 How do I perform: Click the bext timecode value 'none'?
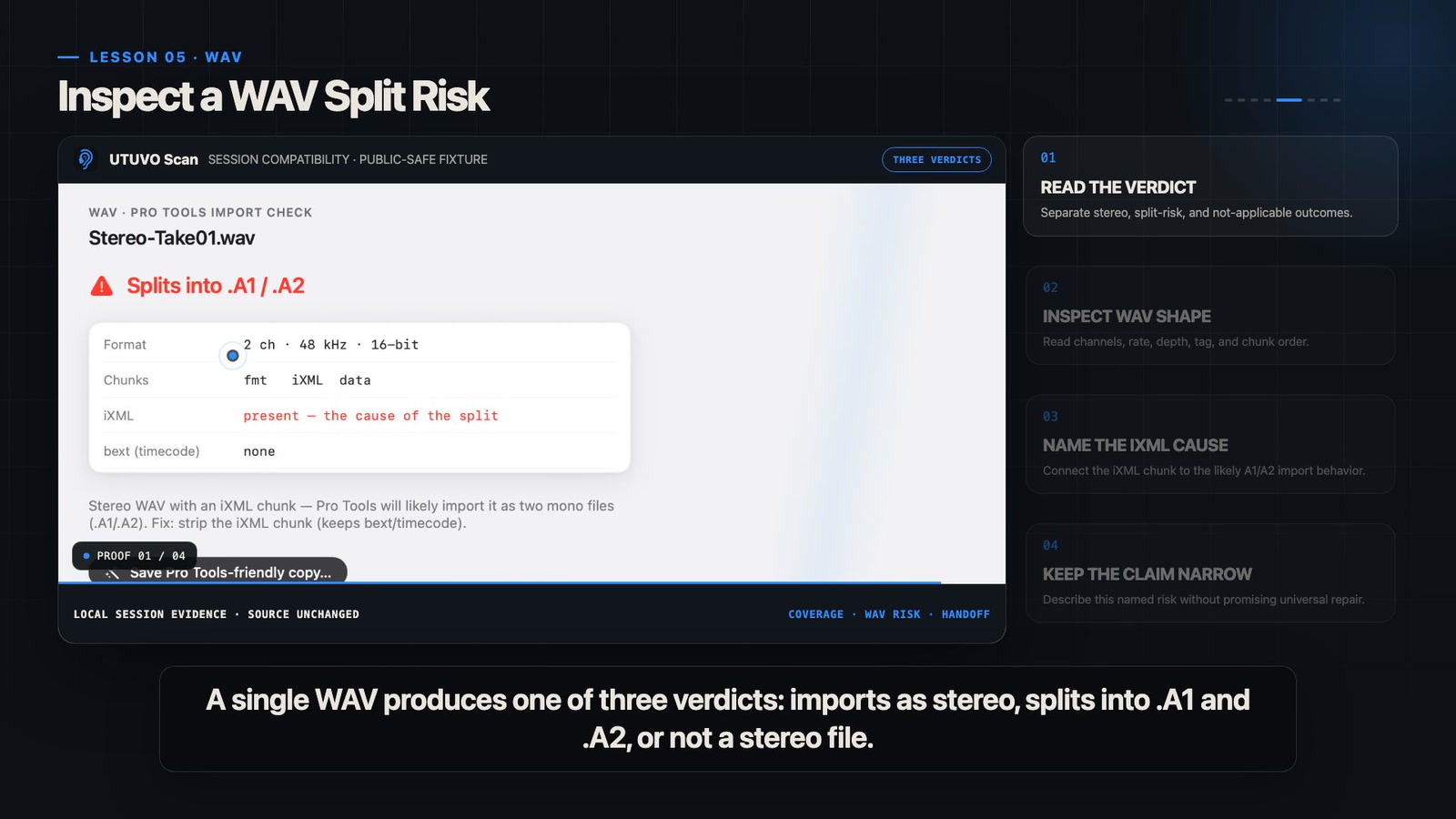pos(259,451)
